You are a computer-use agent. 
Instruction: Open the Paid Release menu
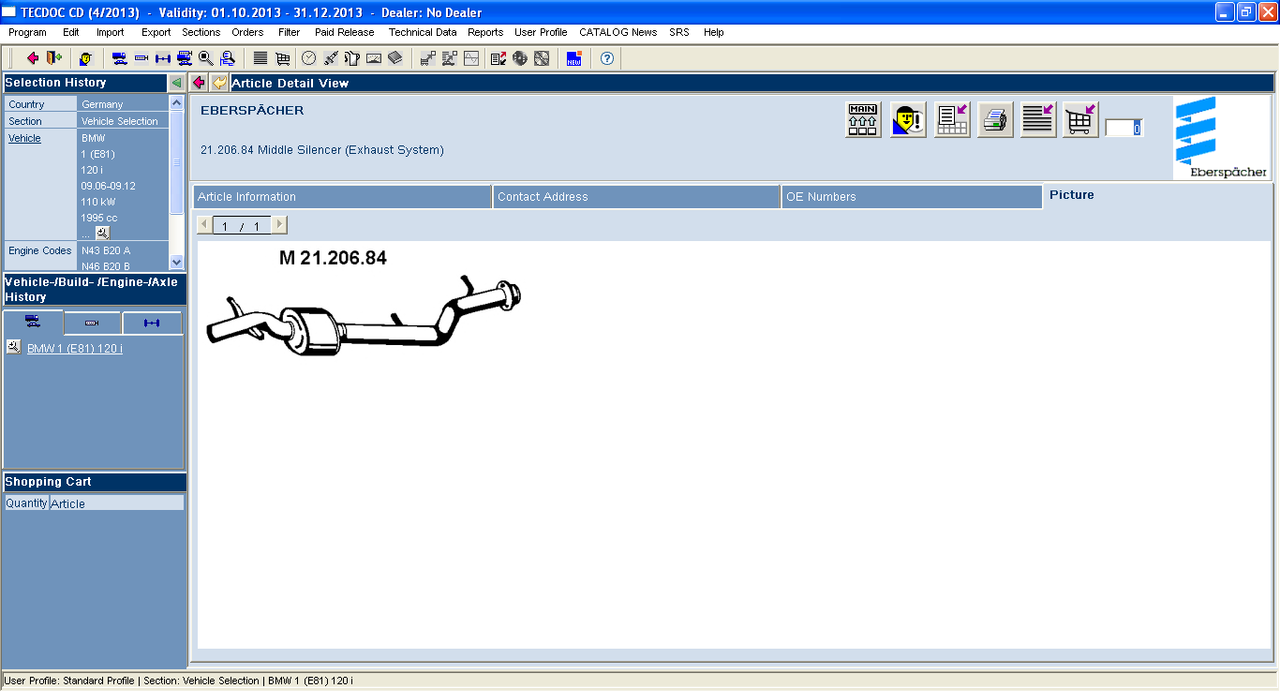344,32
